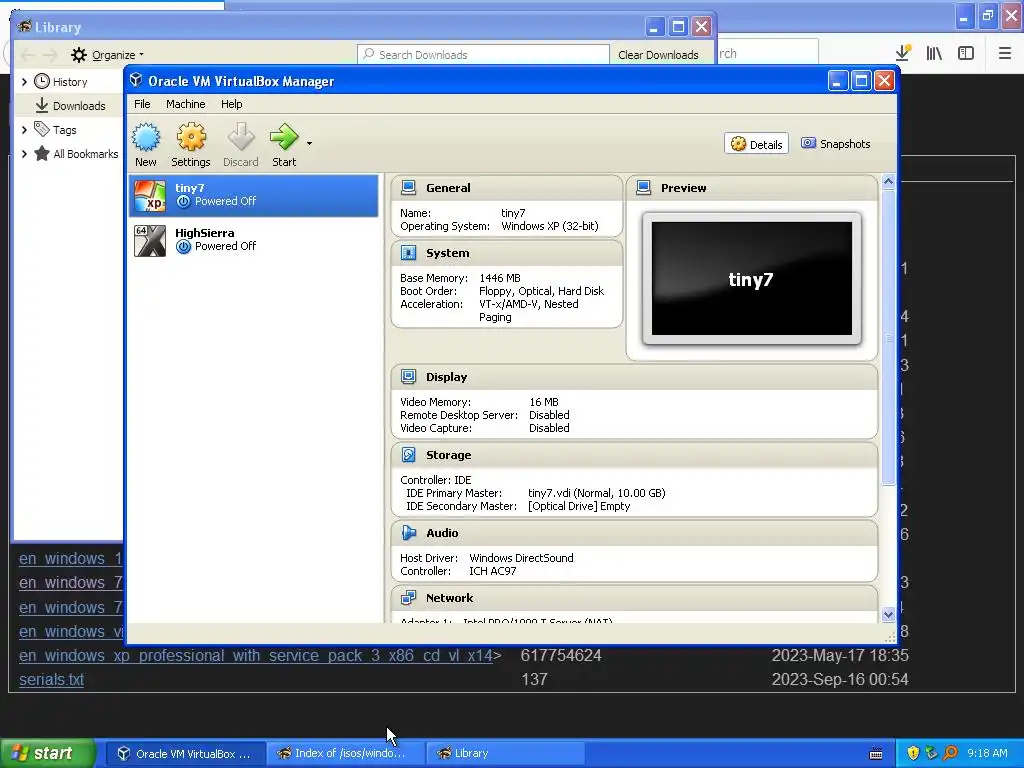Click All Bookmarks star icon in Library
The height and width of the screenshot is (768, 1024).
click(x=42, y=153)
